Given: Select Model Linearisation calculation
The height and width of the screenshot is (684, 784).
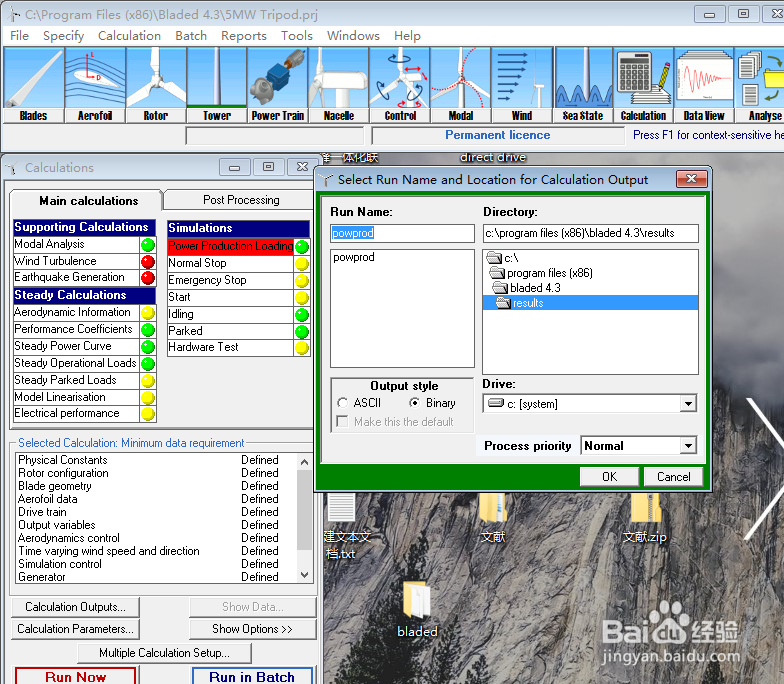Looking at the screenshot, I should click(x=76, y=398).
